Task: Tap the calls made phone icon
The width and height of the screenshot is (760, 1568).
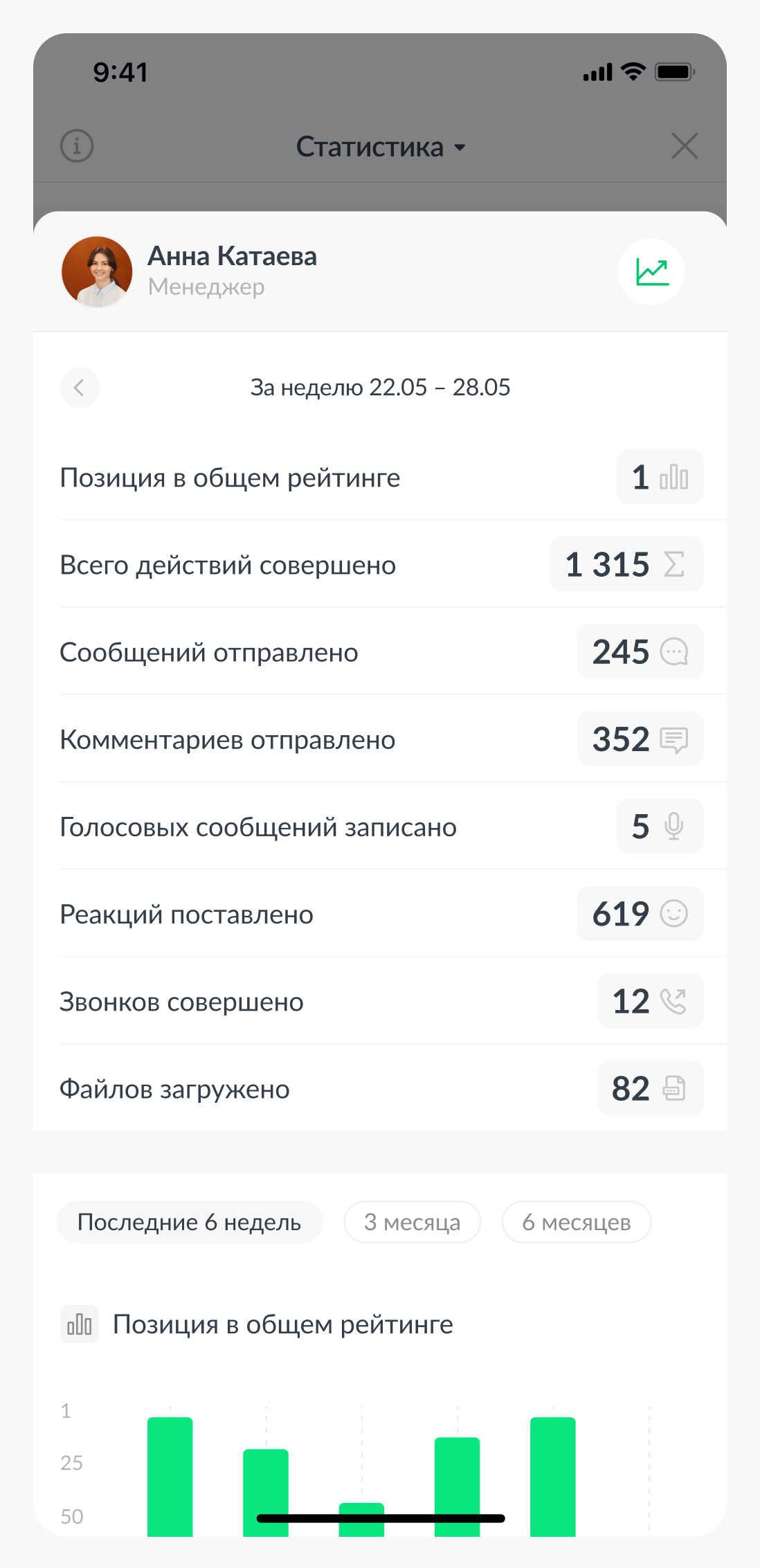Action: [673, 1001]
